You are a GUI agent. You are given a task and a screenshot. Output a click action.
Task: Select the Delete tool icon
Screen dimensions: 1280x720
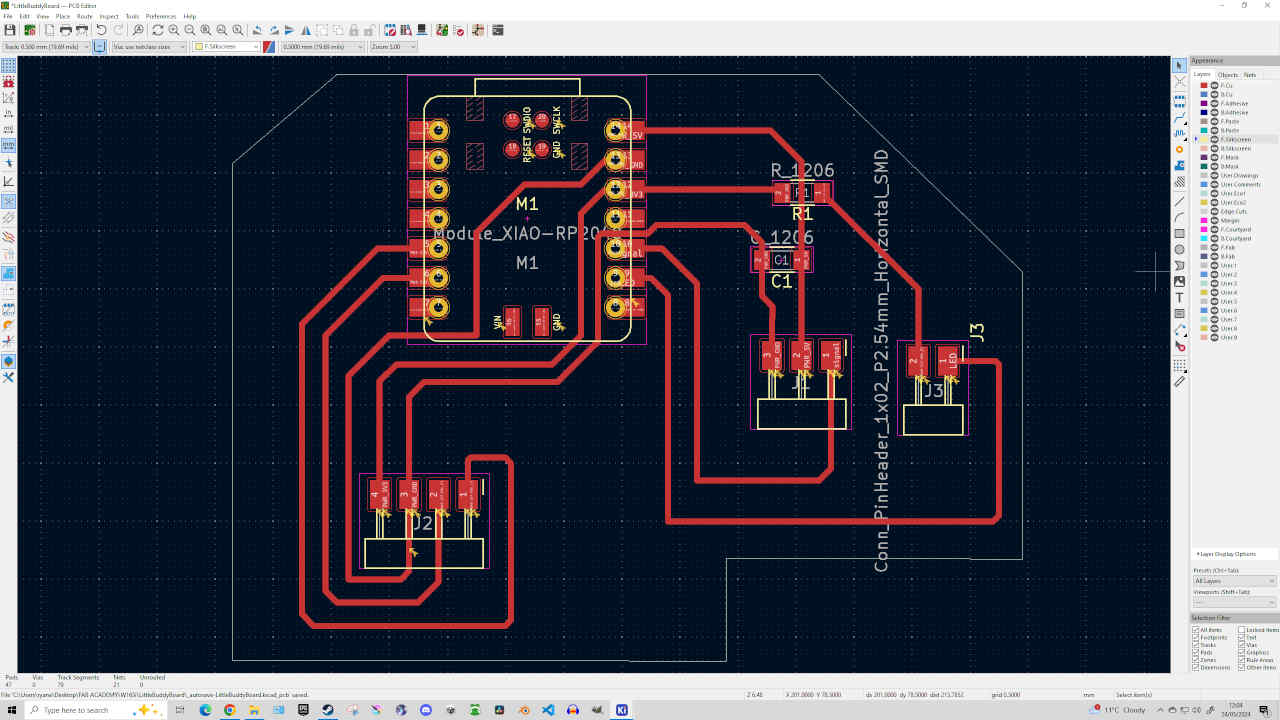point(1180,346)
